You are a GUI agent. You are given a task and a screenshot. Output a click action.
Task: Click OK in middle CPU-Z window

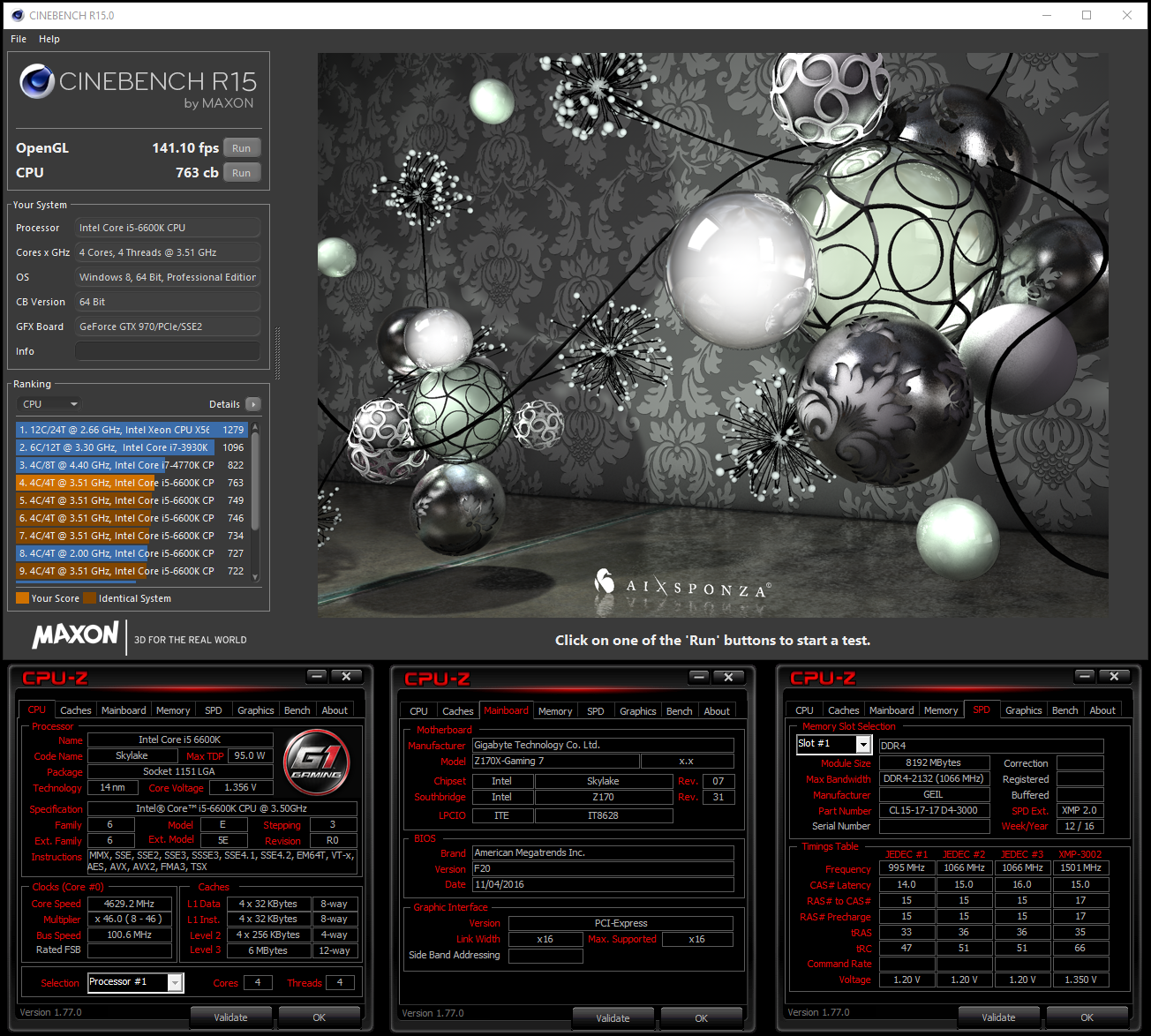click(702, 1018)
